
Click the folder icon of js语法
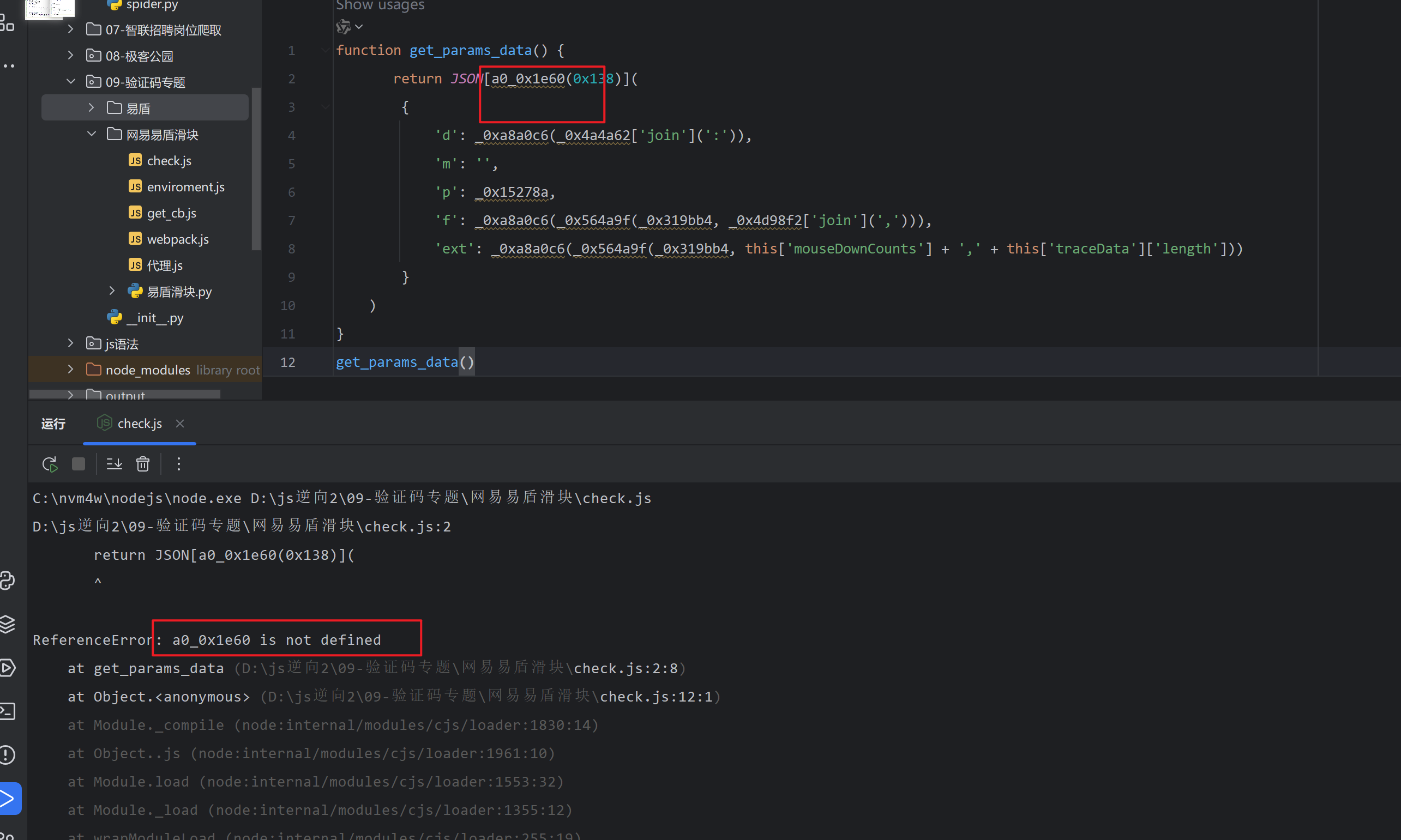pyautogui.click(x=93, y=343)
